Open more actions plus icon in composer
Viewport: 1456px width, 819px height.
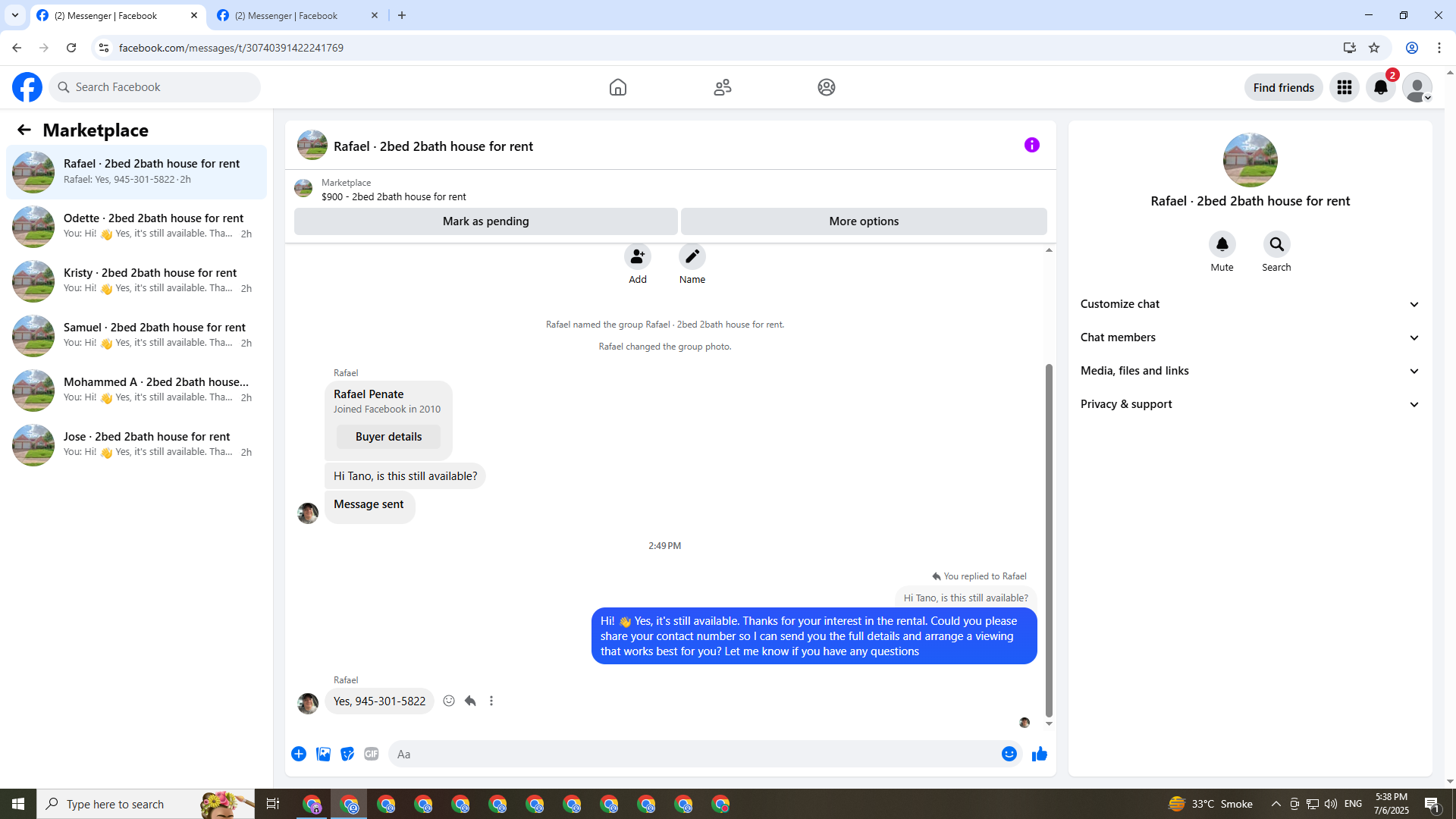pyautogui.click(x=299, y=755)
